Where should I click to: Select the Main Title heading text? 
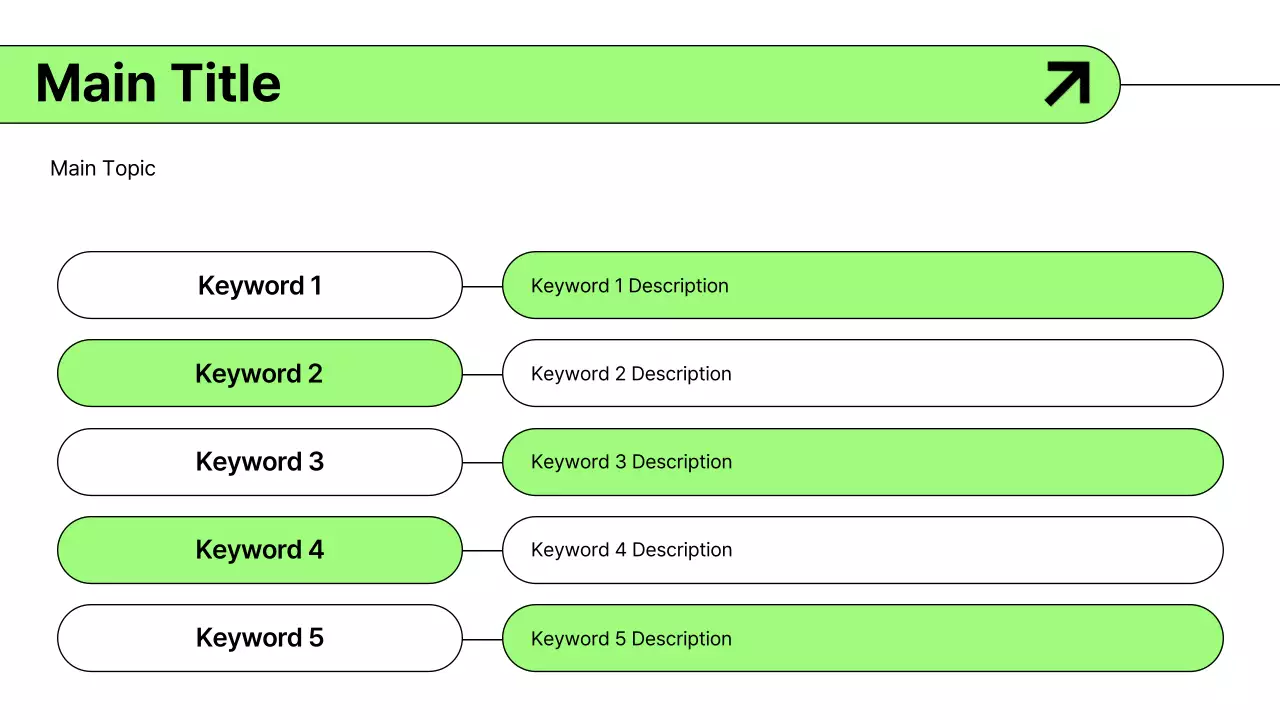158,83
